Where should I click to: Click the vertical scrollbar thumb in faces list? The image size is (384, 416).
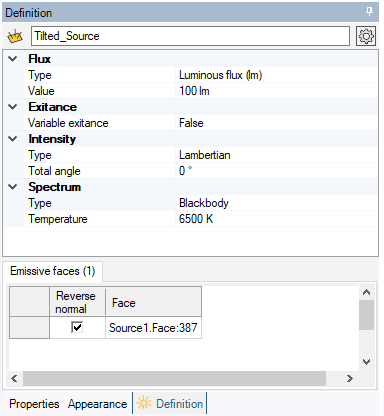366,315
